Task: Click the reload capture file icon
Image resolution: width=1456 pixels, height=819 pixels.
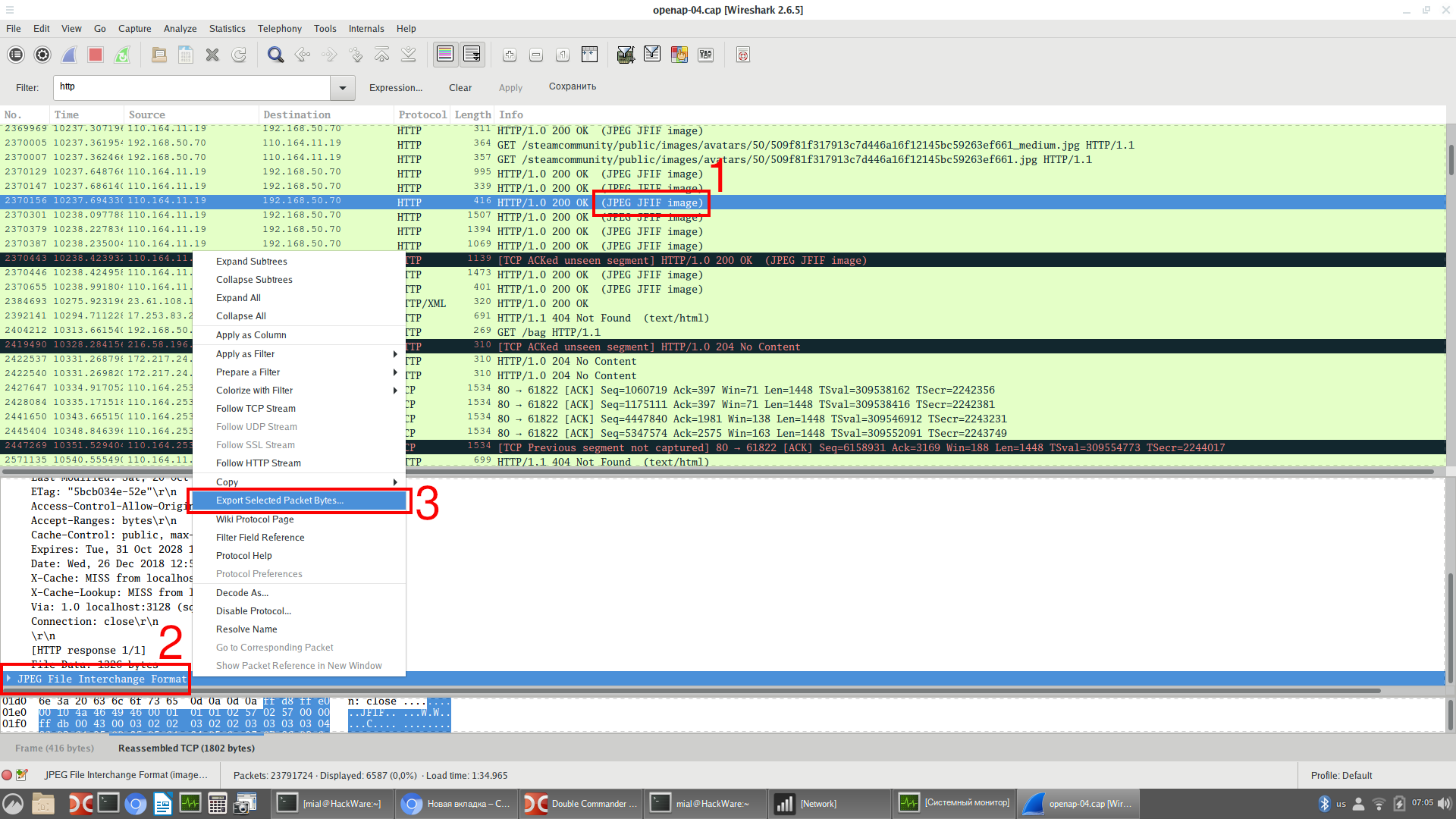Action: [239, 55]
